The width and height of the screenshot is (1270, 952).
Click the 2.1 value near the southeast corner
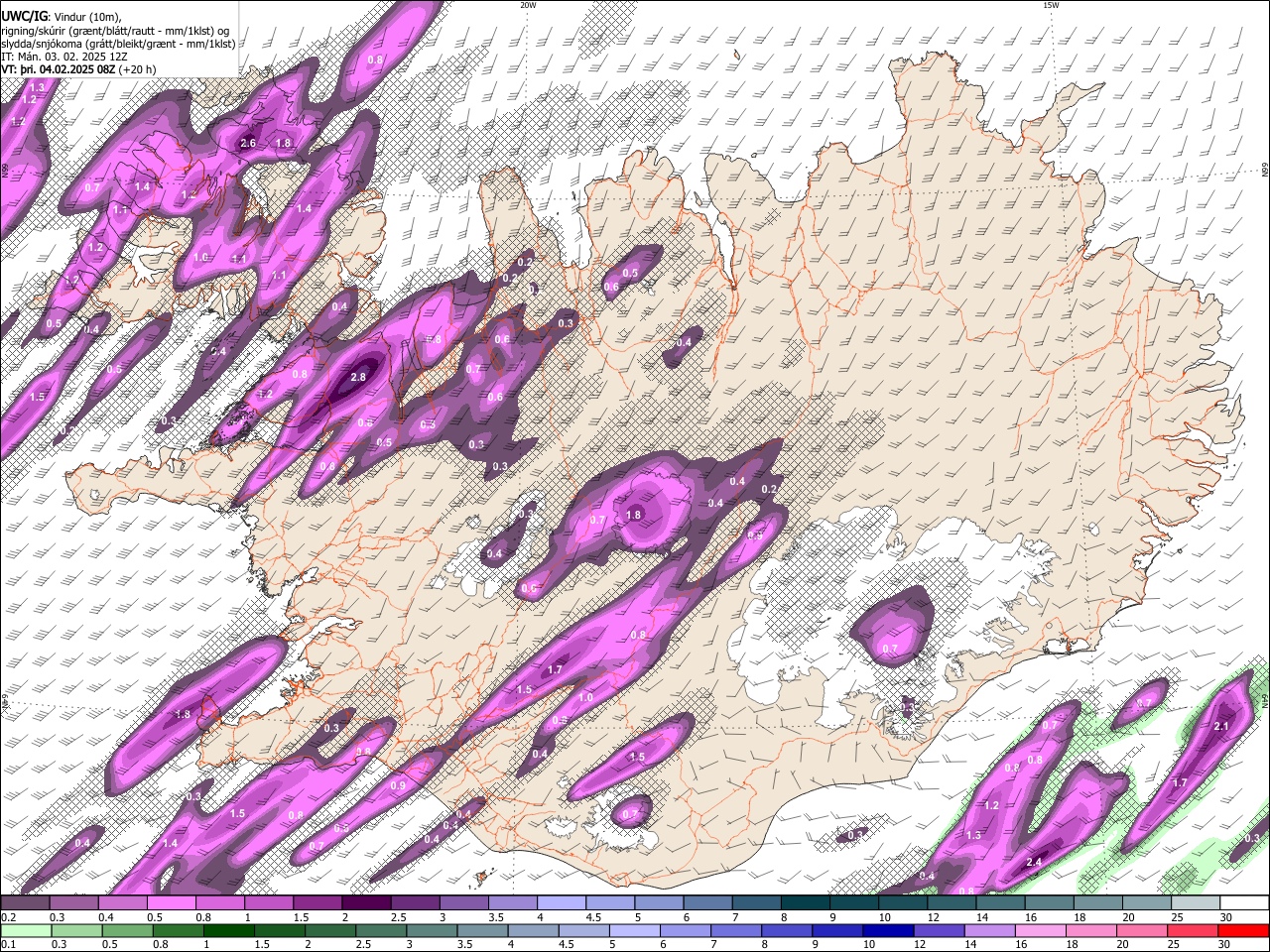coord(1221,727)
